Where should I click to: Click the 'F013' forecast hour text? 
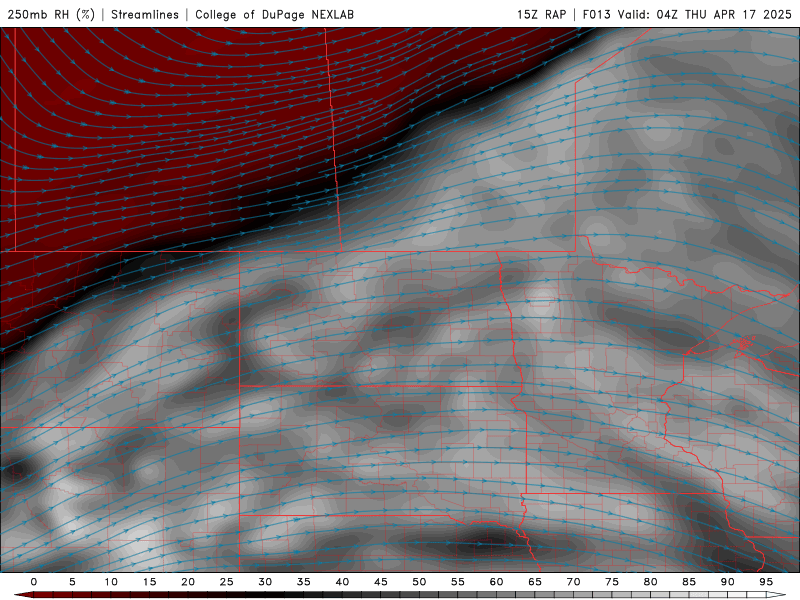[x=597, y=14]
